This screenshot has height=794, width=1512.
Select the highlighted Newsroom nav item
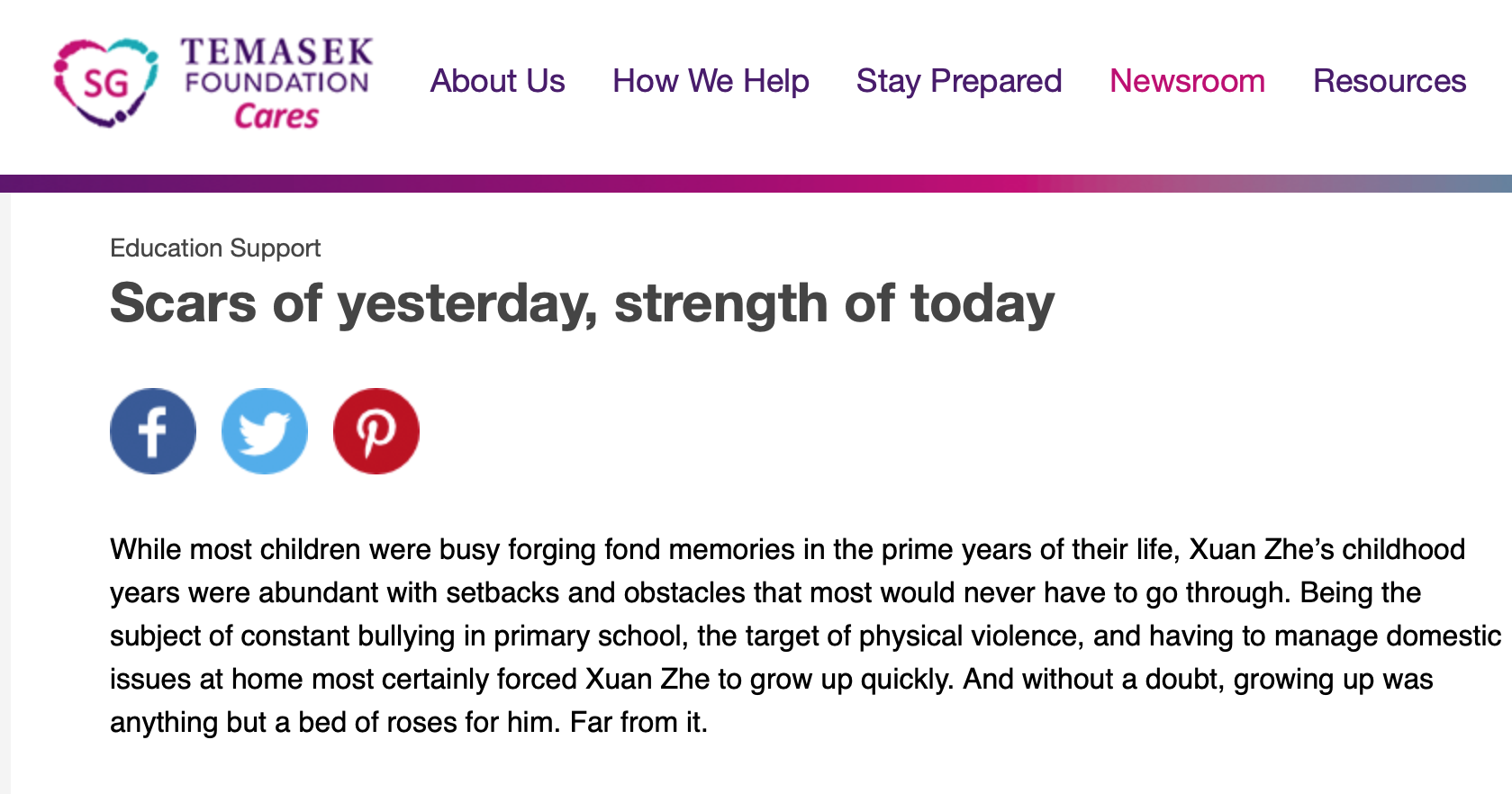[1187, 81]
